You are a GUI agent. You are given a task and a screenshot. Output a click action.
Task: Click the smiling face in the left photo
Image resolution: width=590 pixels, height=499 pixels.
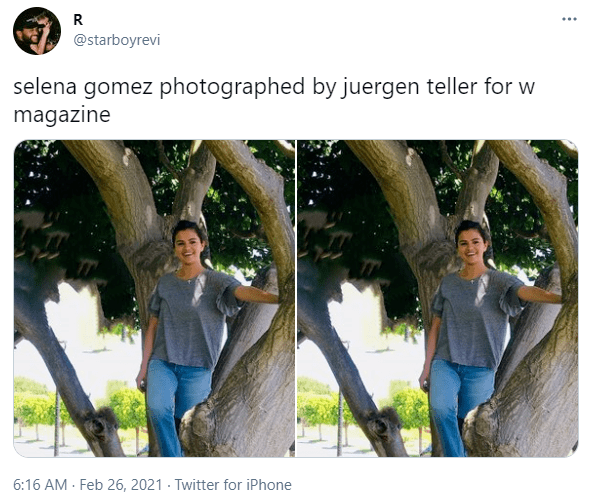coord(188,246)
